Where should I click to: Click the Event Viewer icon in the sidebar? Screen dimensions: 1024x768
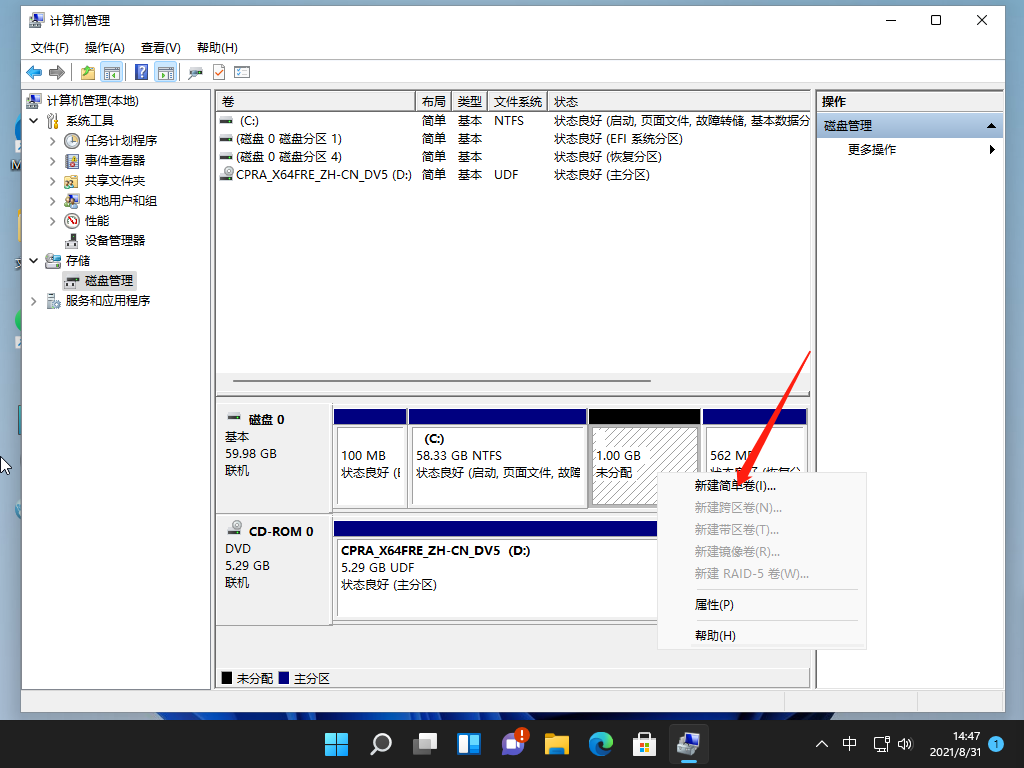72,160
